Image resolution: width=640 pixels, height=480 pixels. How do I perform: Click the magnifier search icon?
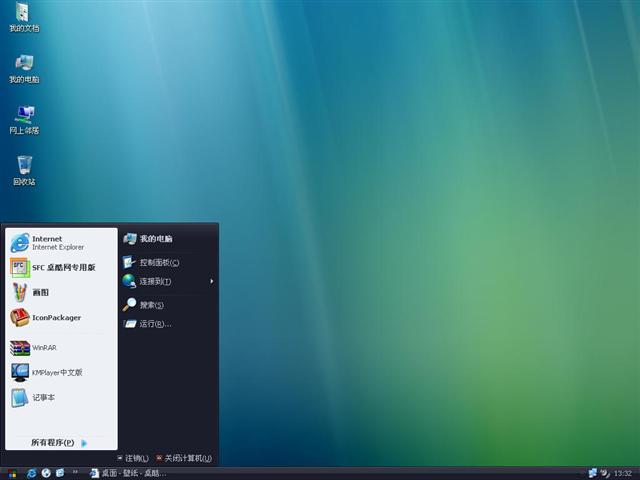(129, 305)
